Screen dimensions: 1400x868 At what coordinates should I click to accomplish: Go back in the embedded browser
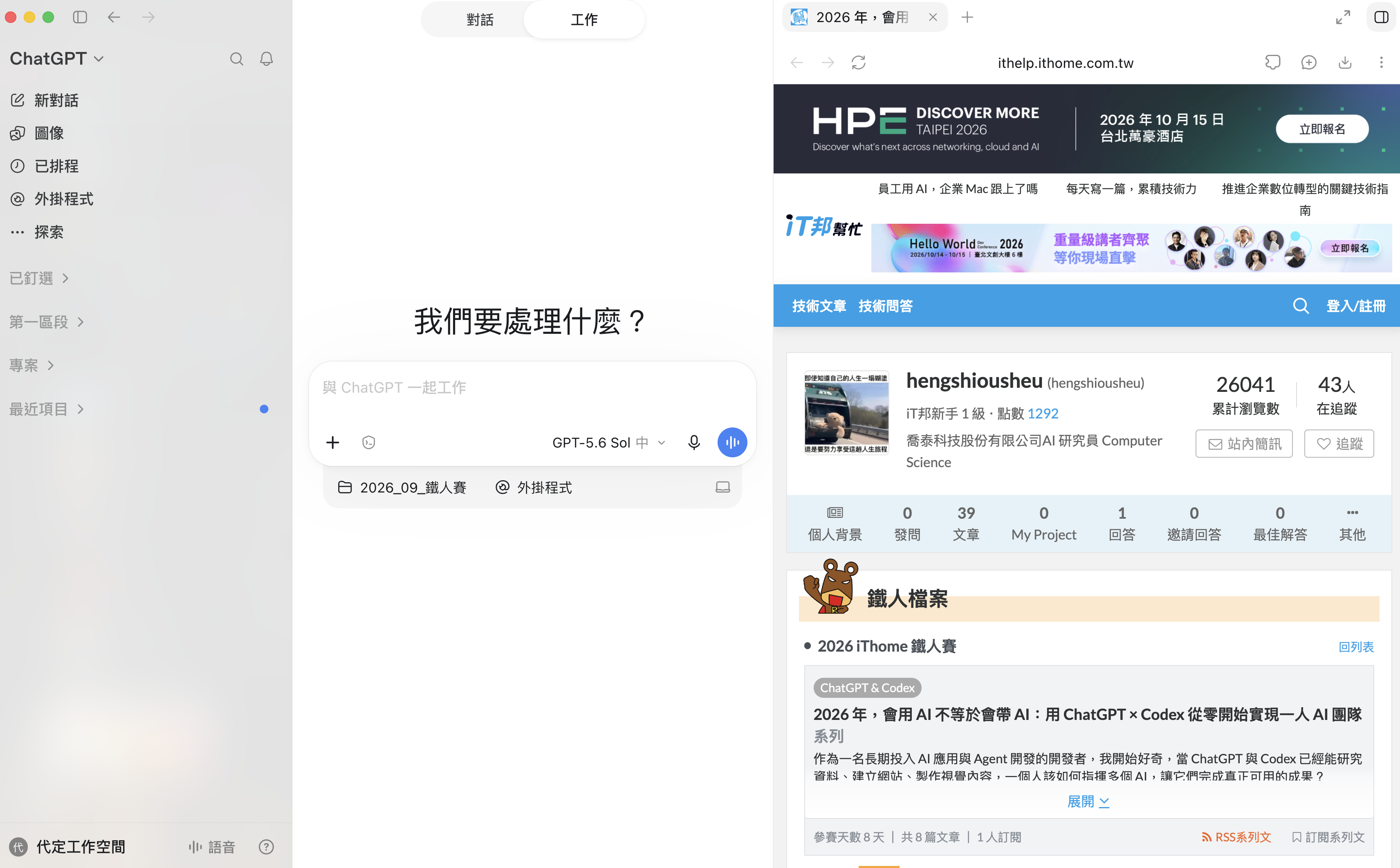(797, 62)
